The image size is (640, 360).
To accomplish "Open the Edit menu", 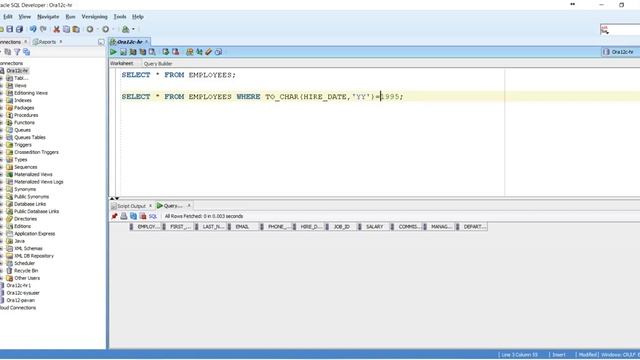I will tap(8, 17).
